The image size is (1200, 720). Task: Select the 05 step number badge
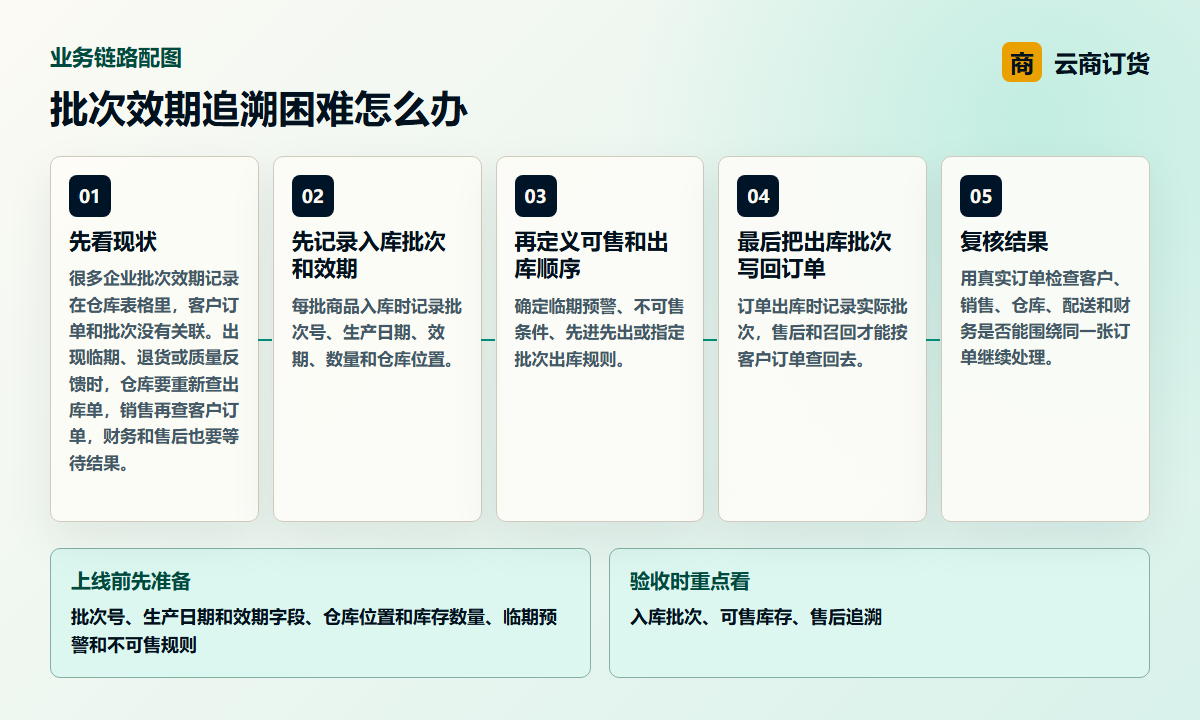click(x=981, y=196)
